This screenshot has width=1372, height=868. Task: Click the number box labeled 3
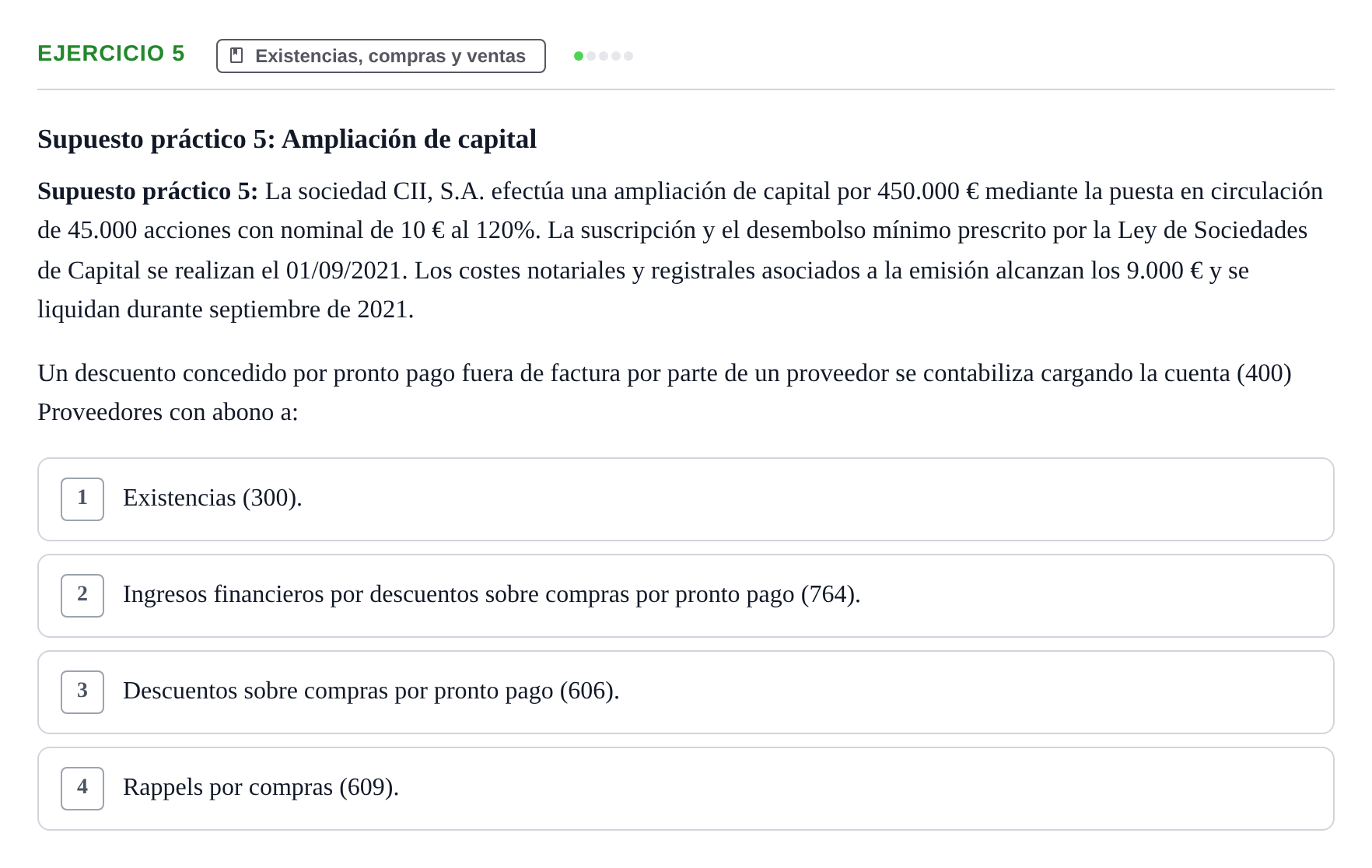coord(82,692)
